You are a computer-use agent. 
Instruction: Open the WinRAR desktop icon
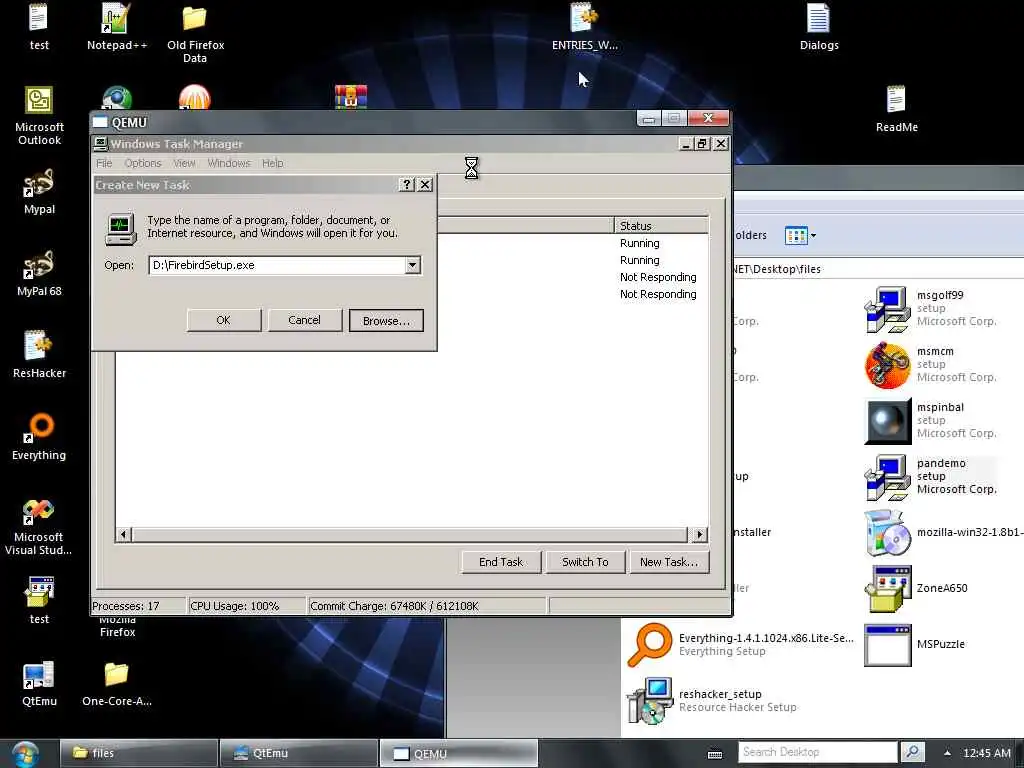coord(351,97)
